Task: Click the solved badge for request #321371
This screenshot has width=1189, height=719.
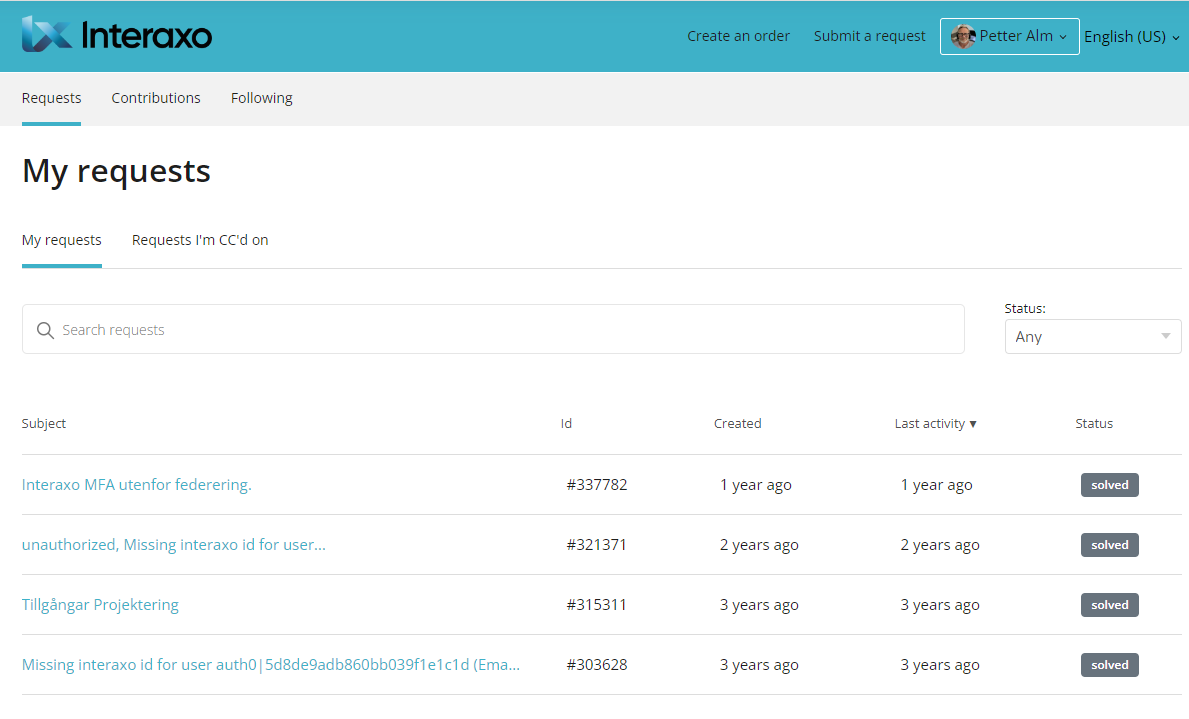Action: [x=1109, y=545]
